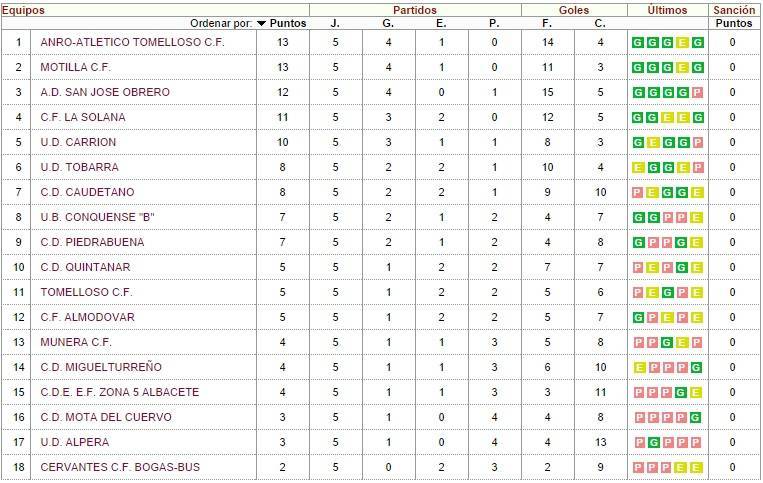Click the green G result box for U.D. Alpera

[x=653, y=442]
